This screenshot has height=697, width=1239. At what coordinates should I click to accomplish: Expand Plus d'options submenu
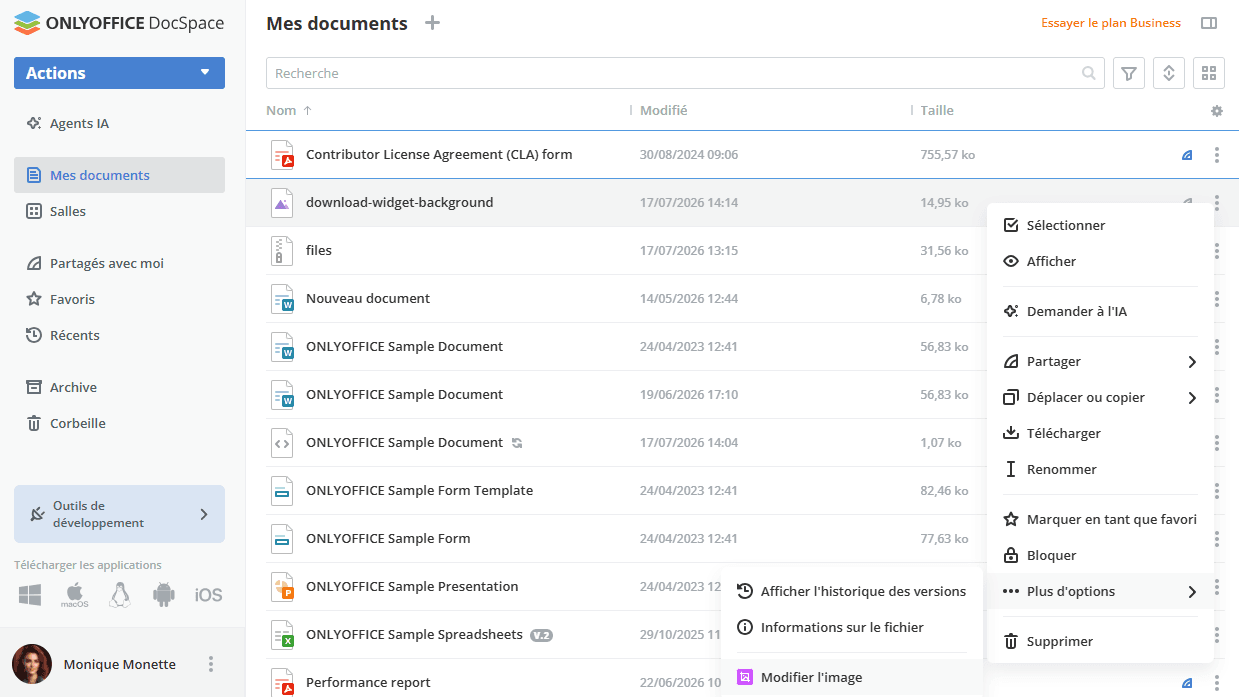pos(1100,591)
